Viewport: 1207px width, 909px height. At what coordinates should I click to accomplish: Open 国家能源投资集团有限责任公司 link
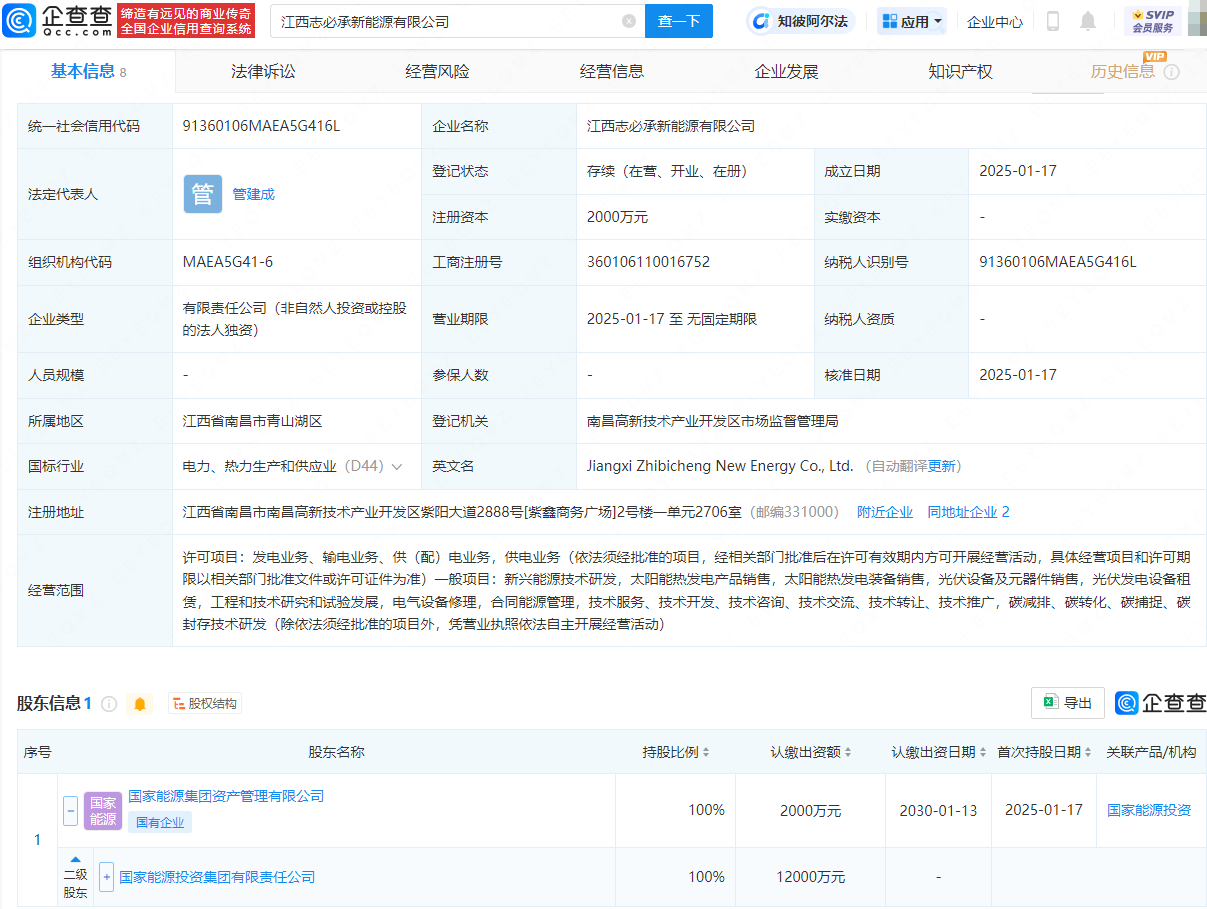217,877
